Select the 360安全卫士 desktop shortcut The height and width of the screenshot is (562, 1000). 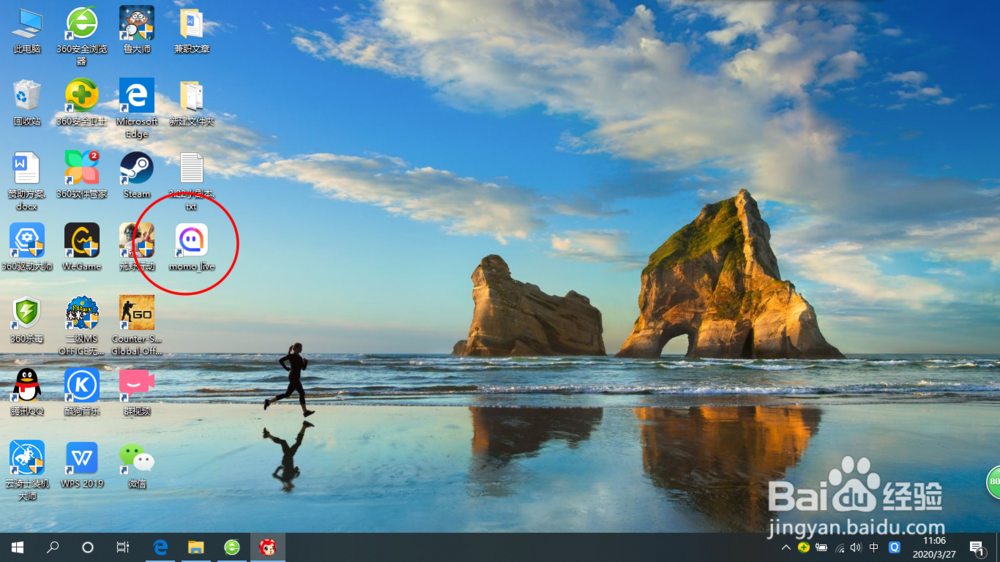tap(82, 102)
